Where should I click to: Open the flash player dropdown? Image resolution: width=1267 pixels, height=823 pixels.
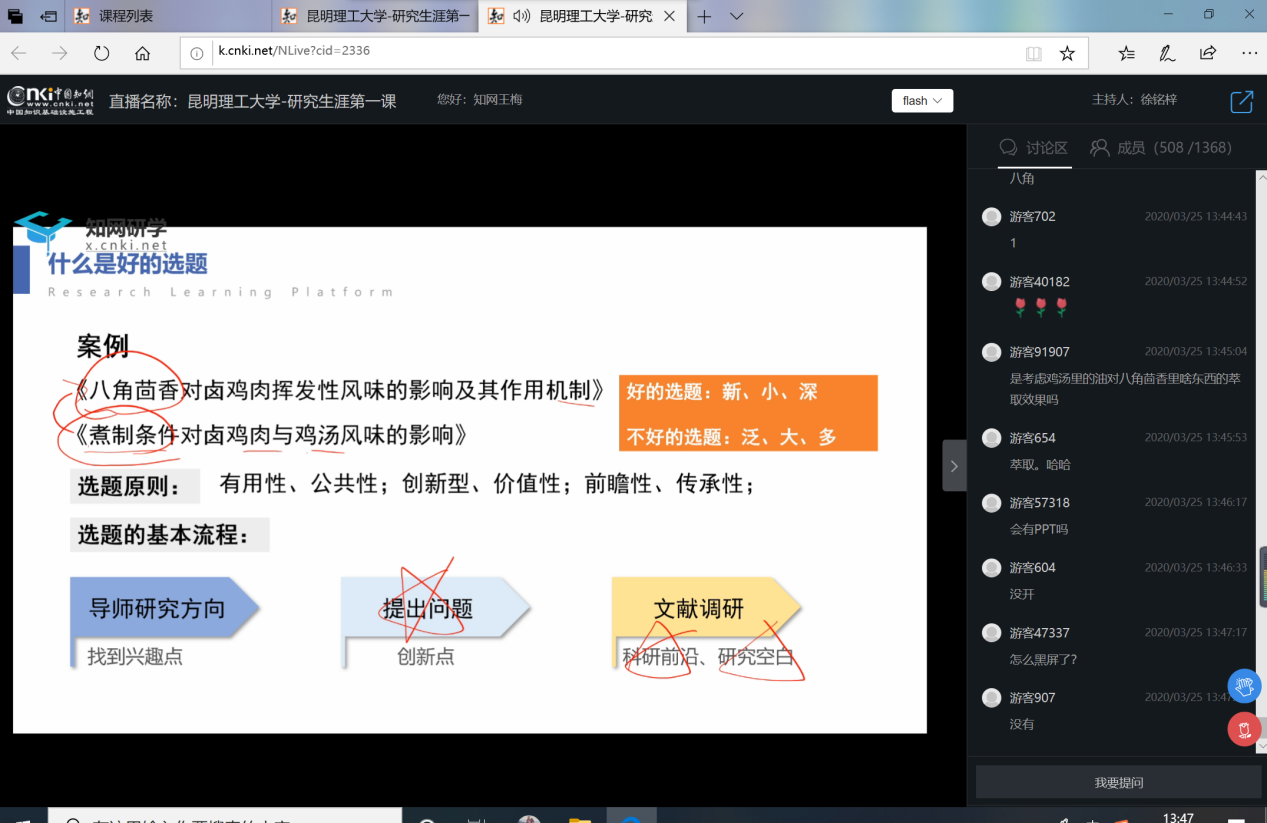click(922, 101)
